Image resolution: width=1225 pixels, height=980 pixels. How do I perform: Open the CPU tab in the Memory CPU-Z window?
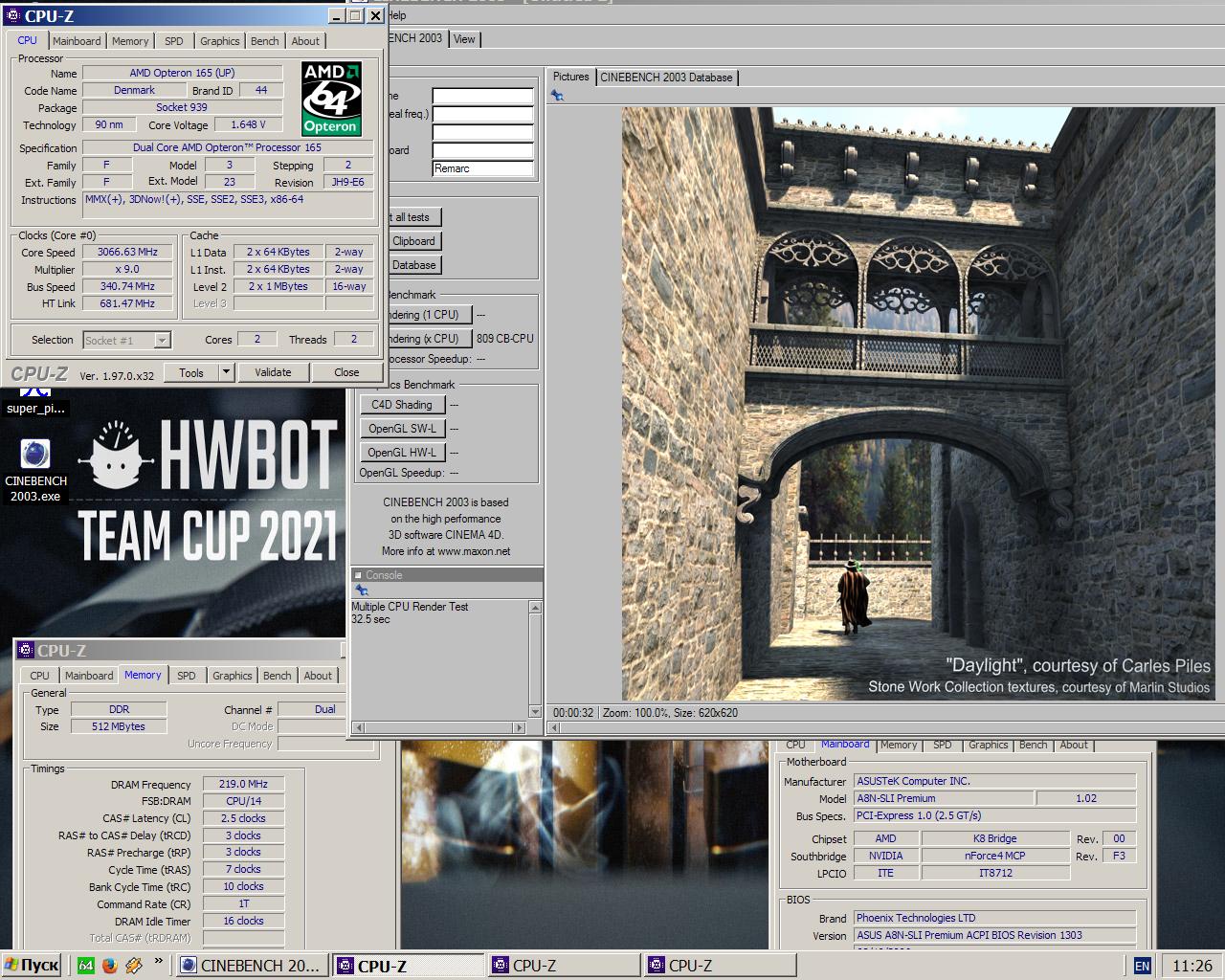[40, 676]
